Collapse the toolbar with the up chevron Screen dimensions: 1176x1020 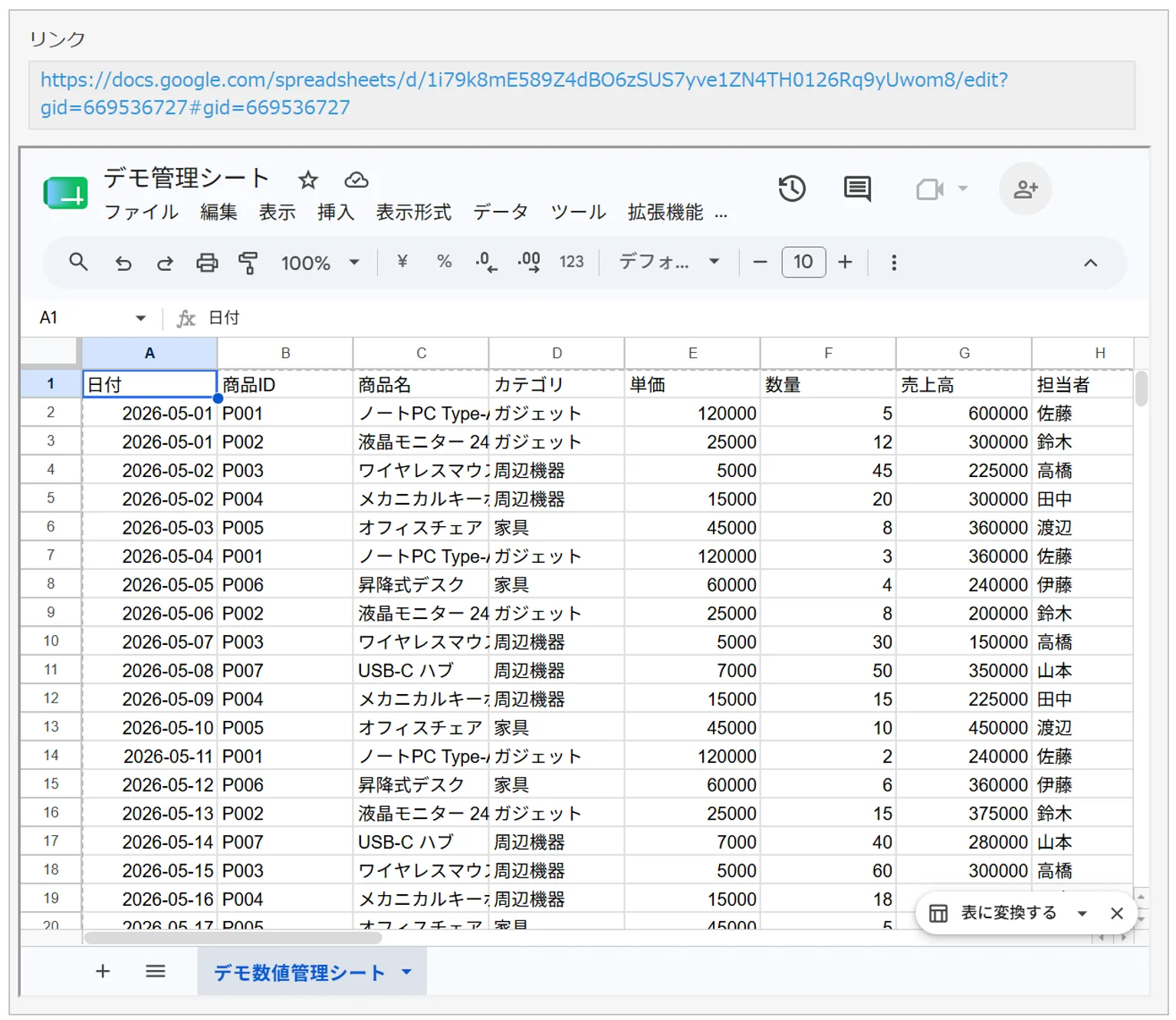(1090, 263)
